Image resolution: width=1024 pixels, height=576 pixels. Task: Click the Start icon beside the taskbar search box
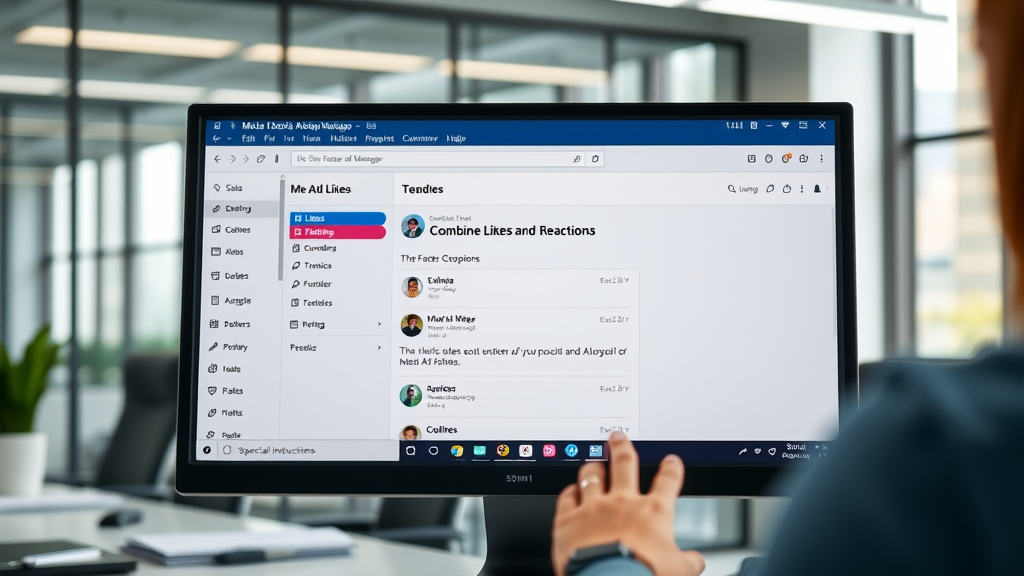click(x=207, y=450)
